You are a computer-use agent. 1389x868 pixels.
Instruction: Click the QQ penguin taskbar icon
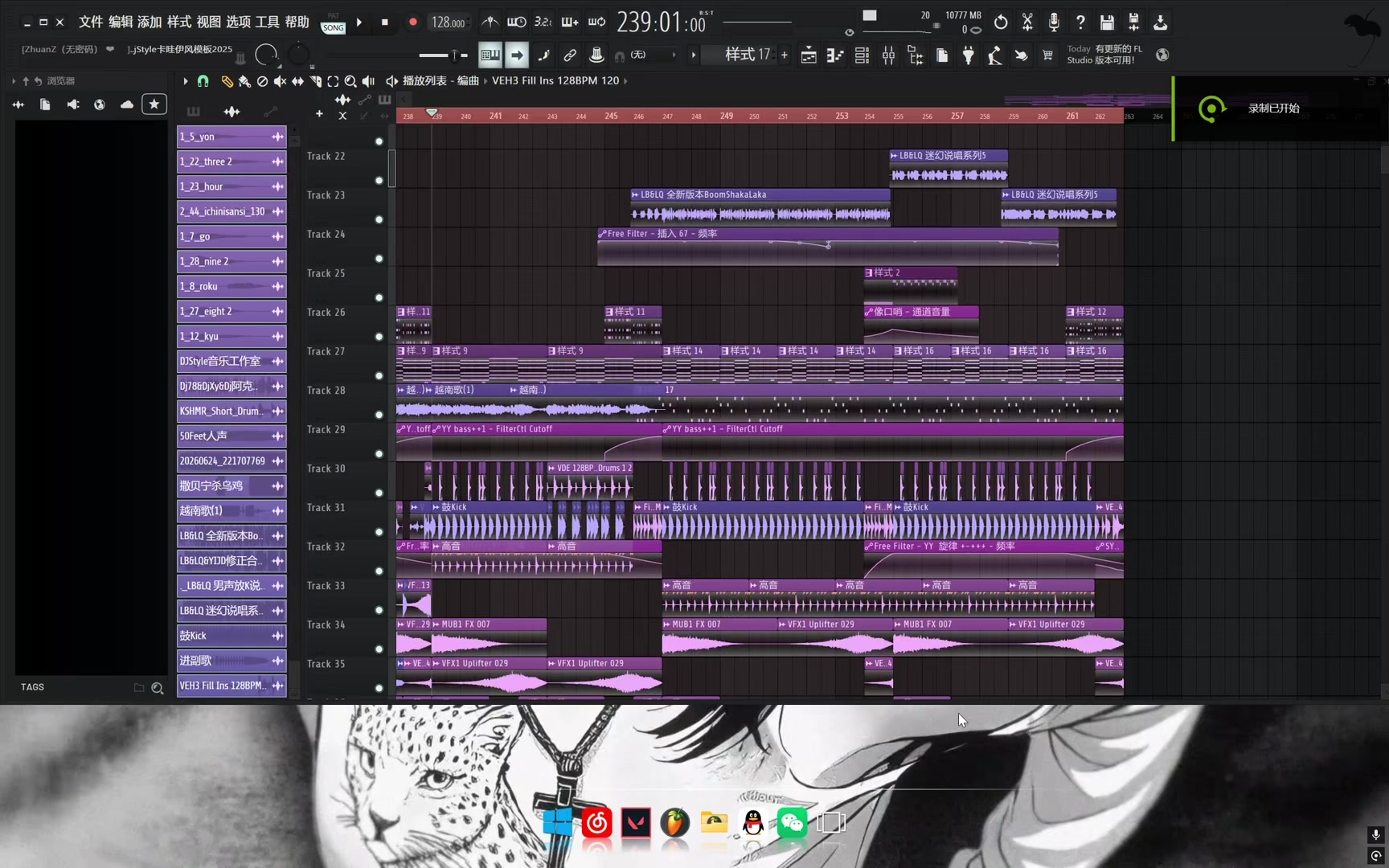(753, 823)
